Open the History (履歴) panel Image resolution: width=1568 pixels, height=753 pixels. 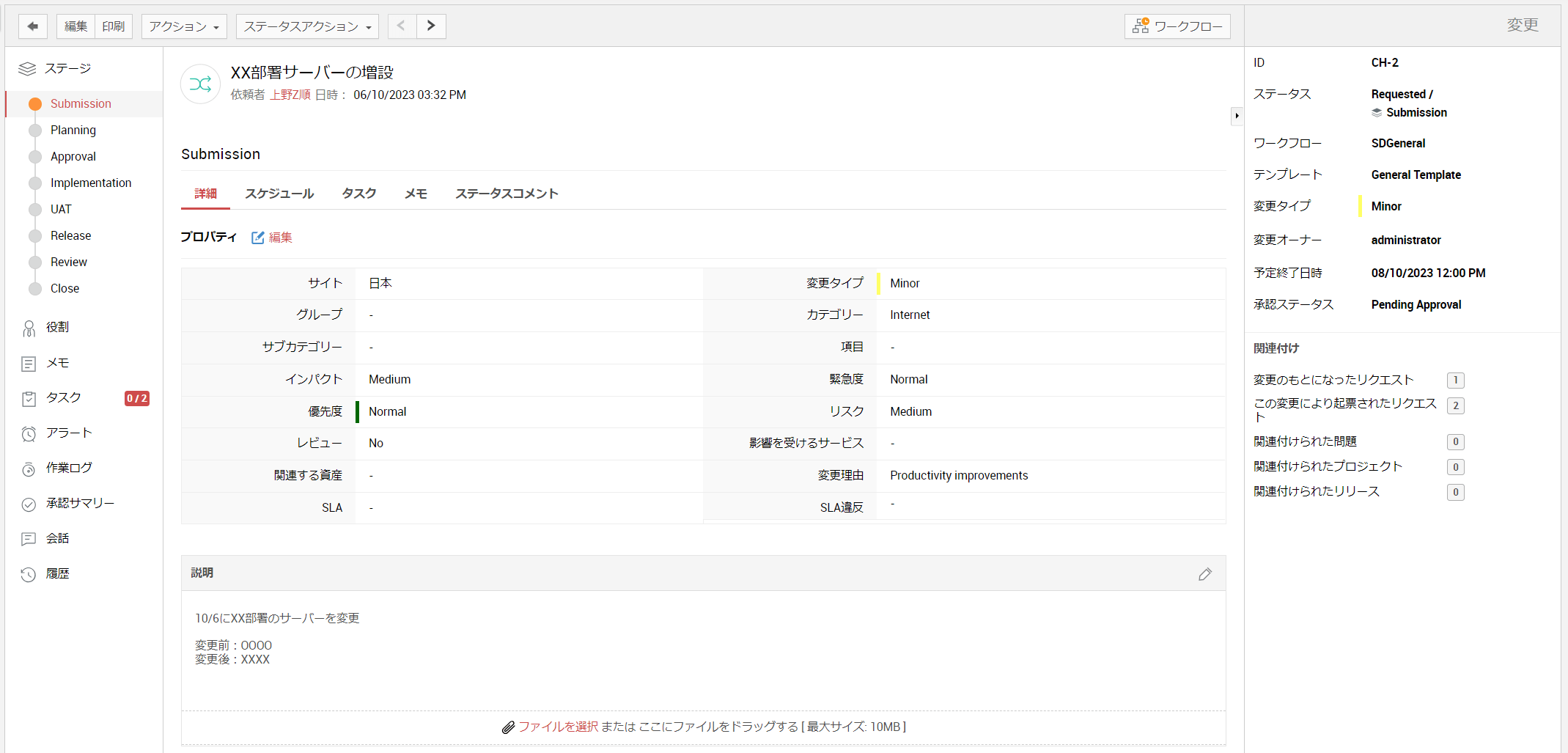(57, 573)
